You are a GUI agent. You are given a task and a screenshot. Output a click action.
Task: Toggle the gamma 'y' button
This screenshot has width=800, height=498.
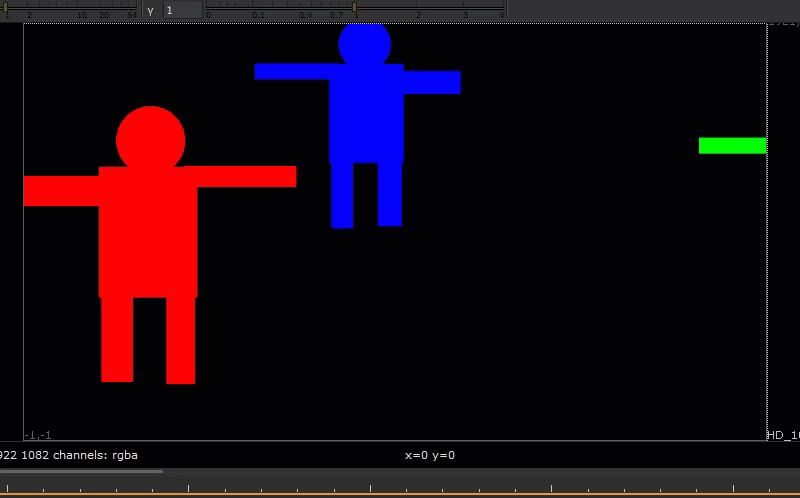[x=151, y=10]
